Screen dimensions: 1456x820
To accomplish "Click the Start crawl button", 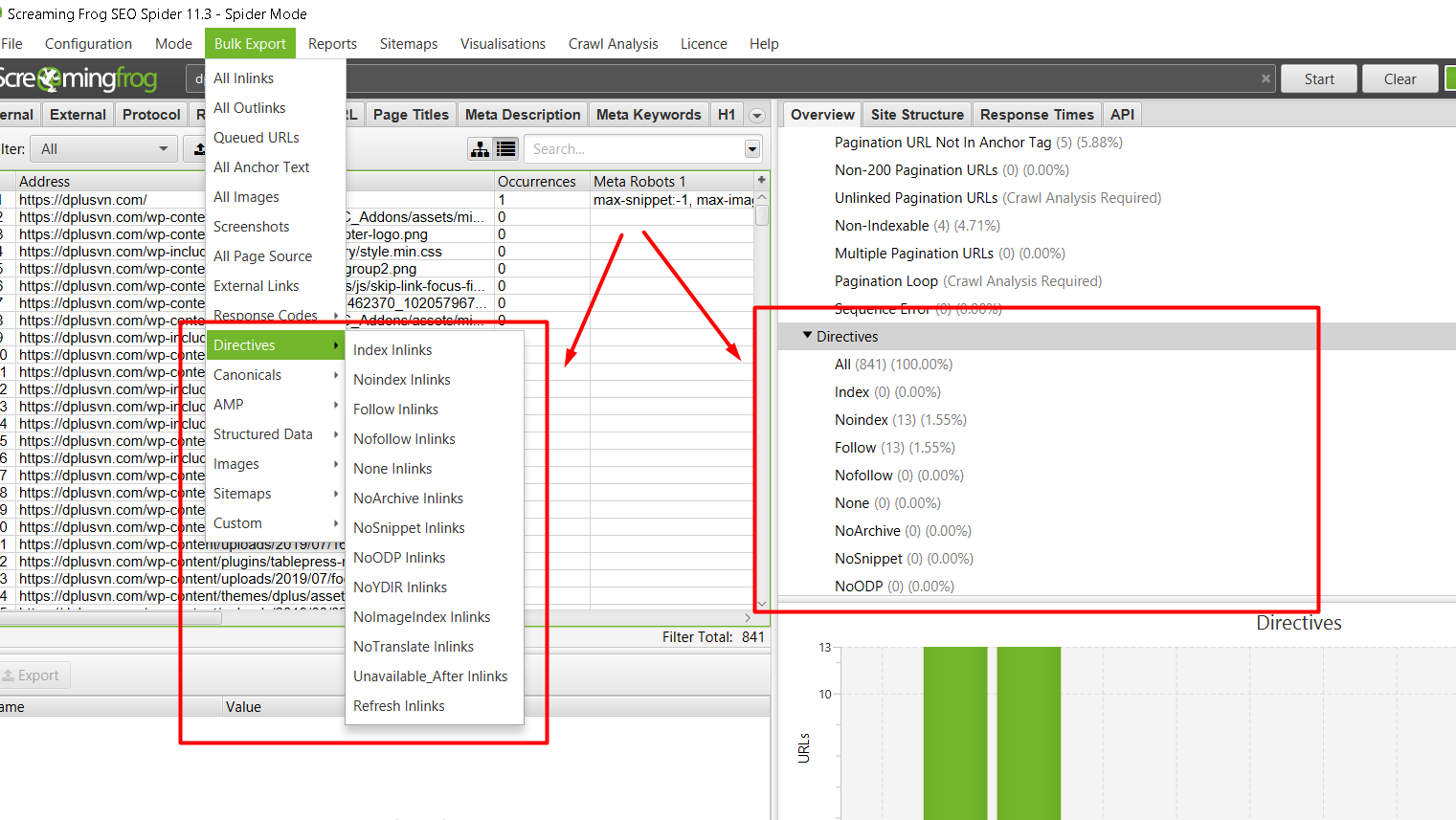I will [x=1318, y=79].
